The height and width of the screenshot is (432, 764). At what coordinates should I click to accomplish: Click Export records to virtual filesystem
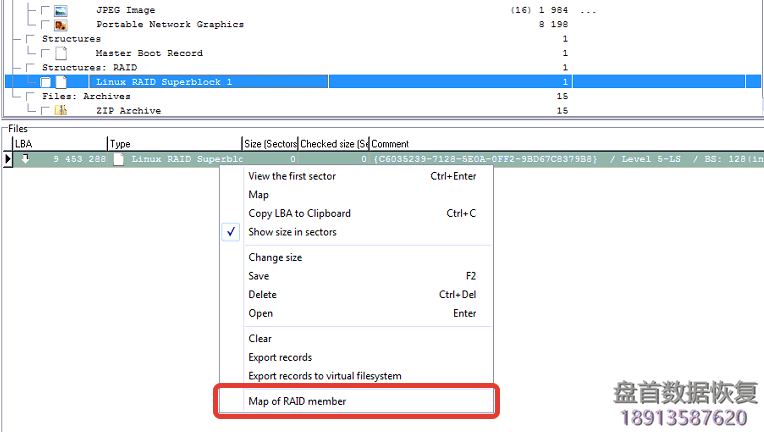324,376
